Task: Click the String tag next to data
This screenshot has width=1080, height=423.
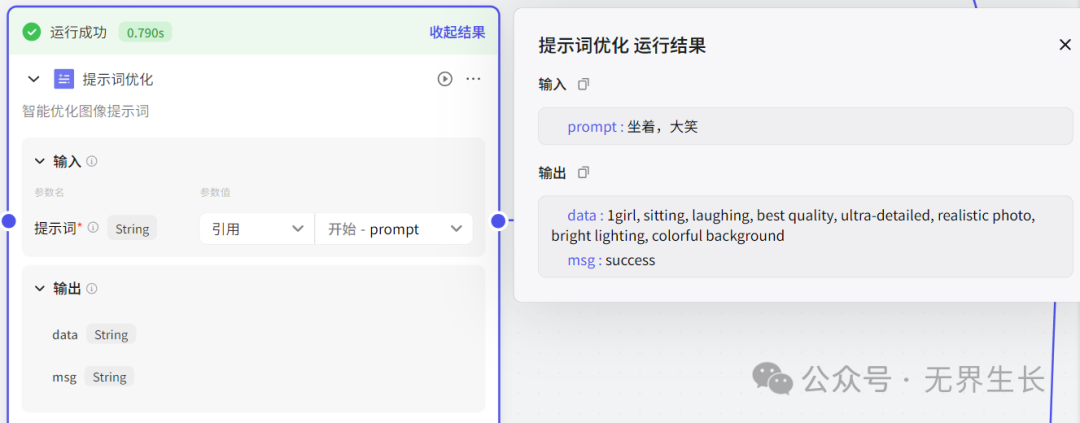Action: [111, 334]
